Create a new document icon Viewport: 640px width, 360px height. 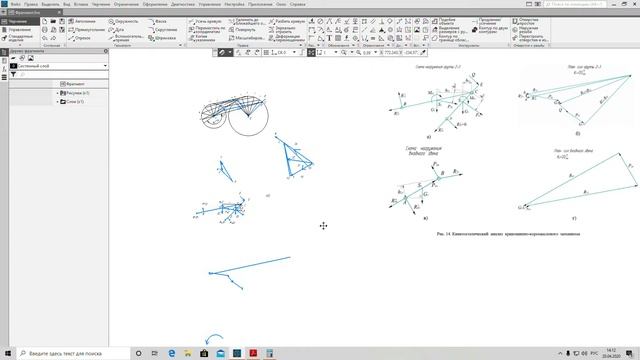pos(45,21)
